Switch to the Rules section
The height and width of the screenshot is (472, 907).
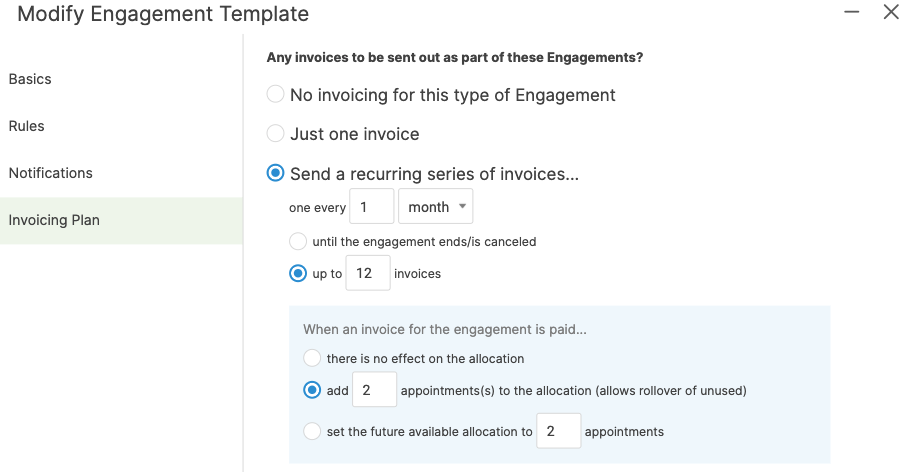(27, 126)
